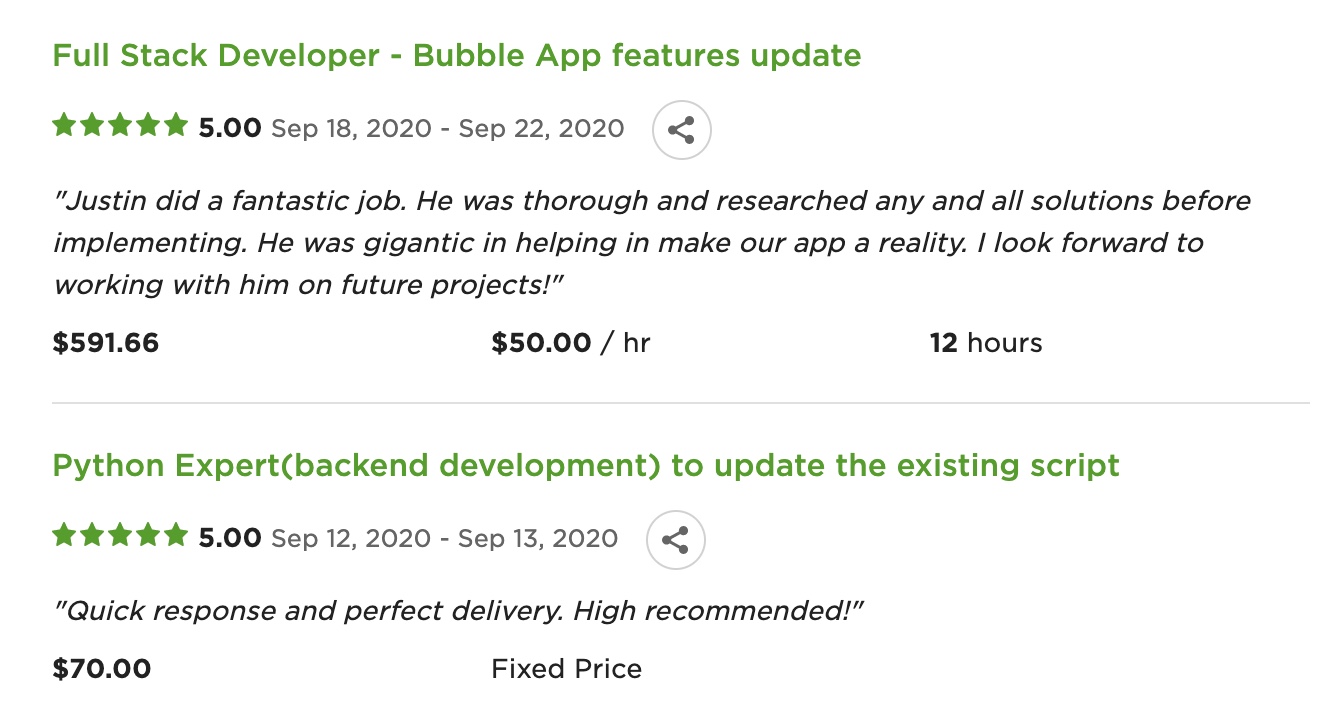Click first star of Bubble App review rating

[x=64, y=126]
